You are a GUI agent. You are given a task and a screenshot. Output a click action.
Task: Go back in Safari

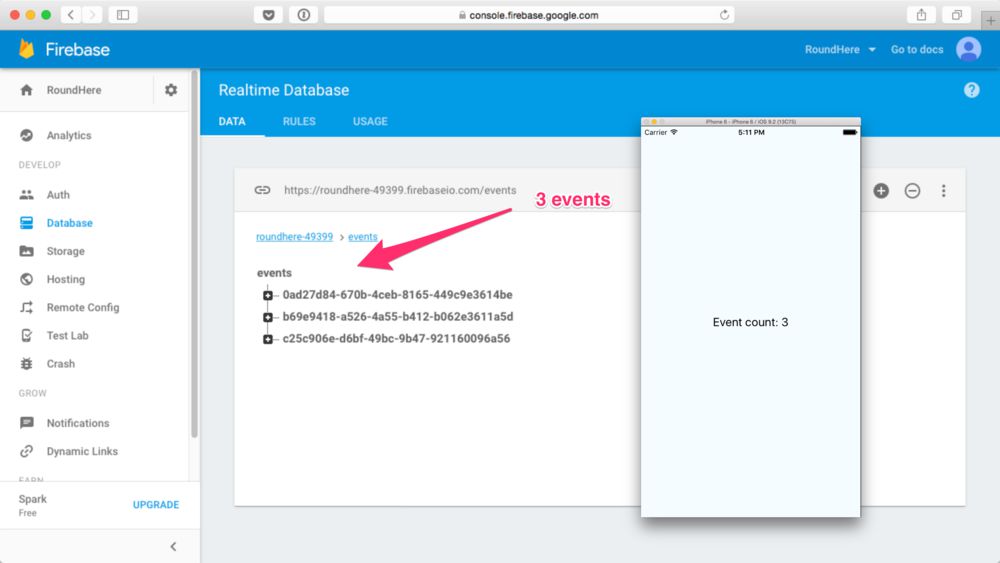pos(71,15)
